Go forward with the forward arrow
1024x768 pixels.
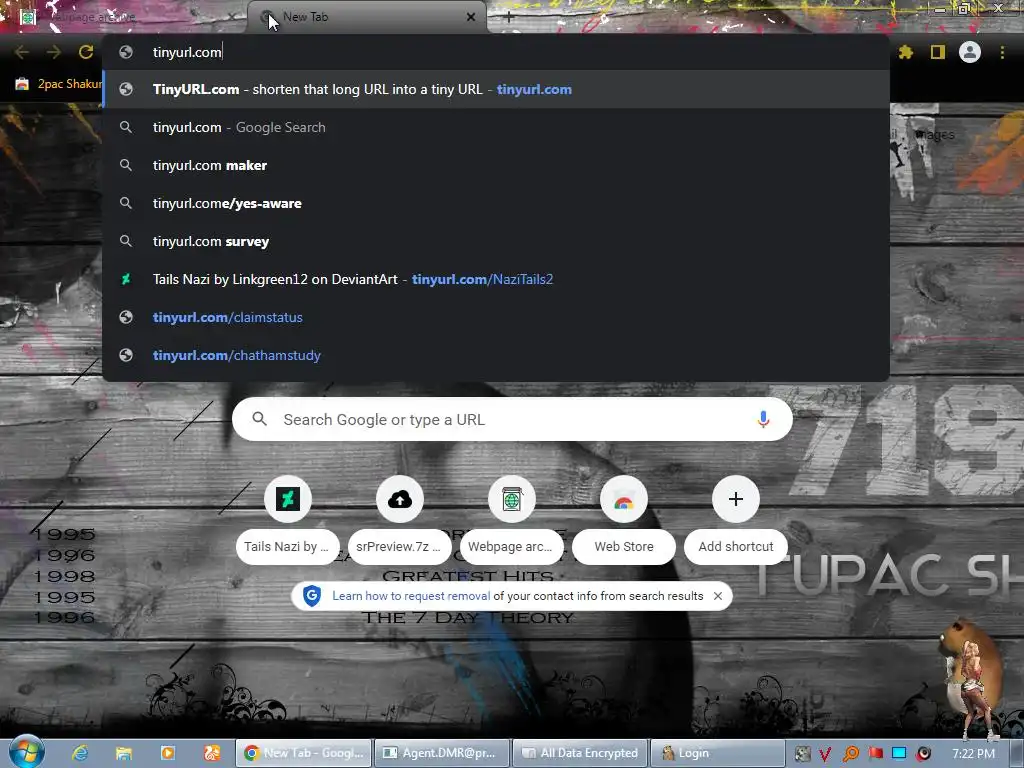coord(54,52)
